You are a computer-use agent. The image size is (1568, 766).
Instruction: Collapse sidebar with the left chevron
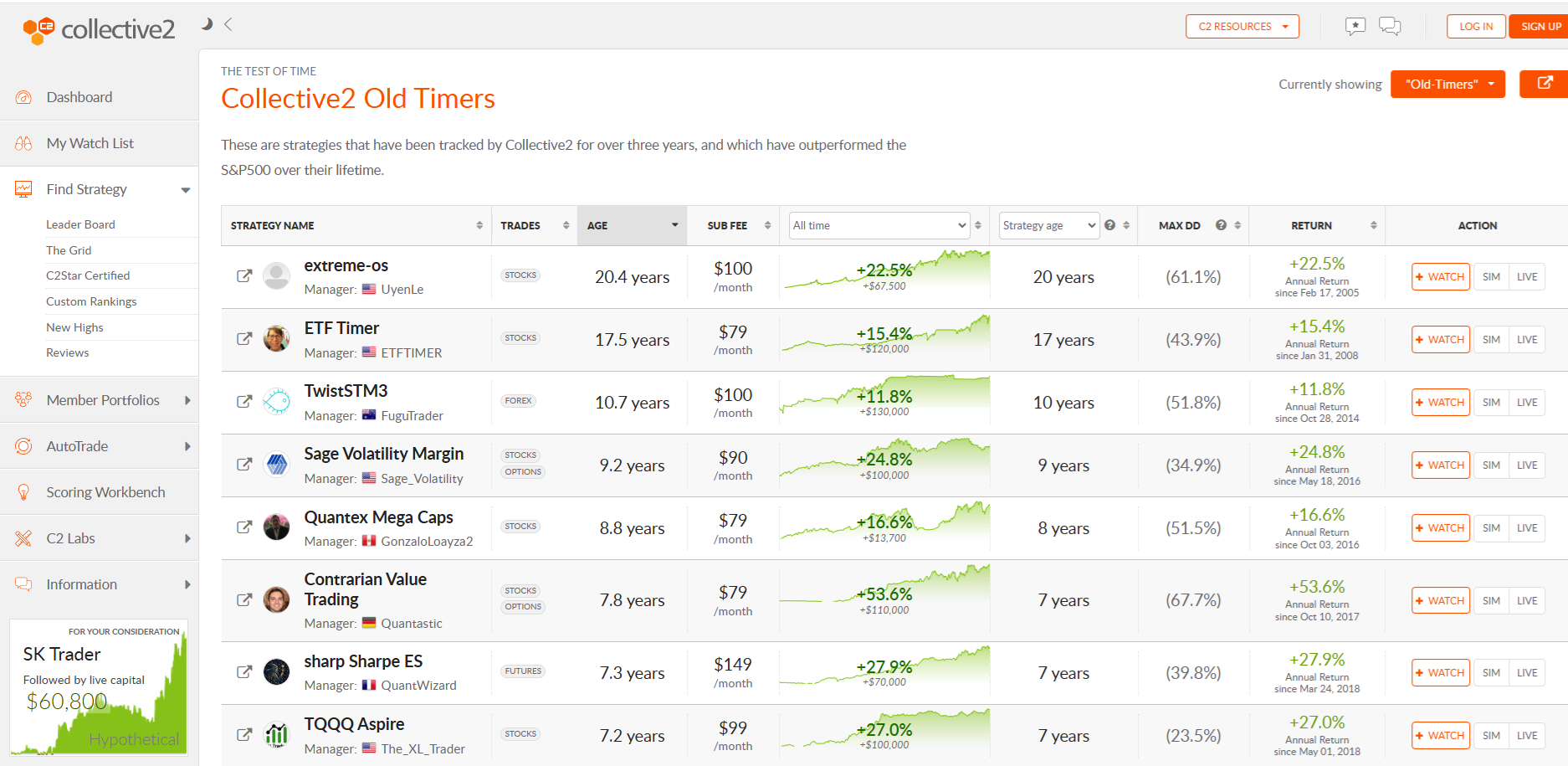pos(228,24)
